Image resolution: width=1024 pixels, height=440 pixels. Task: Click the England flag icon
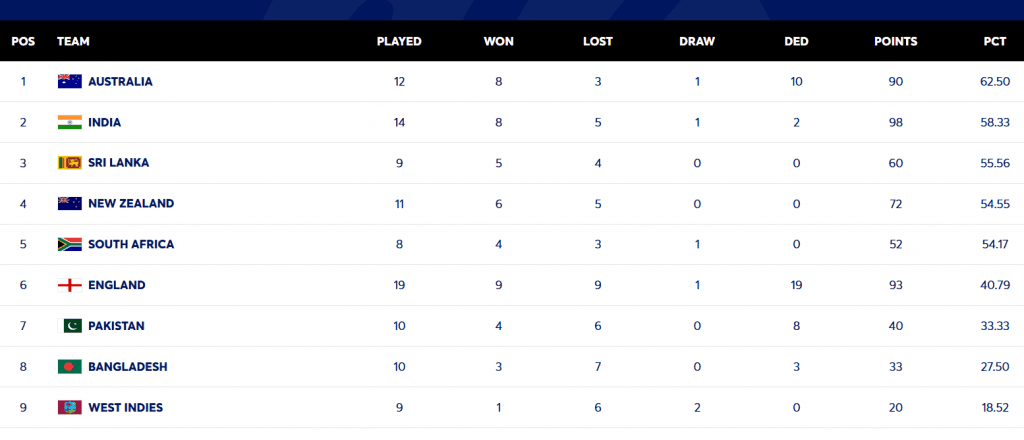[x=70, y=285]
